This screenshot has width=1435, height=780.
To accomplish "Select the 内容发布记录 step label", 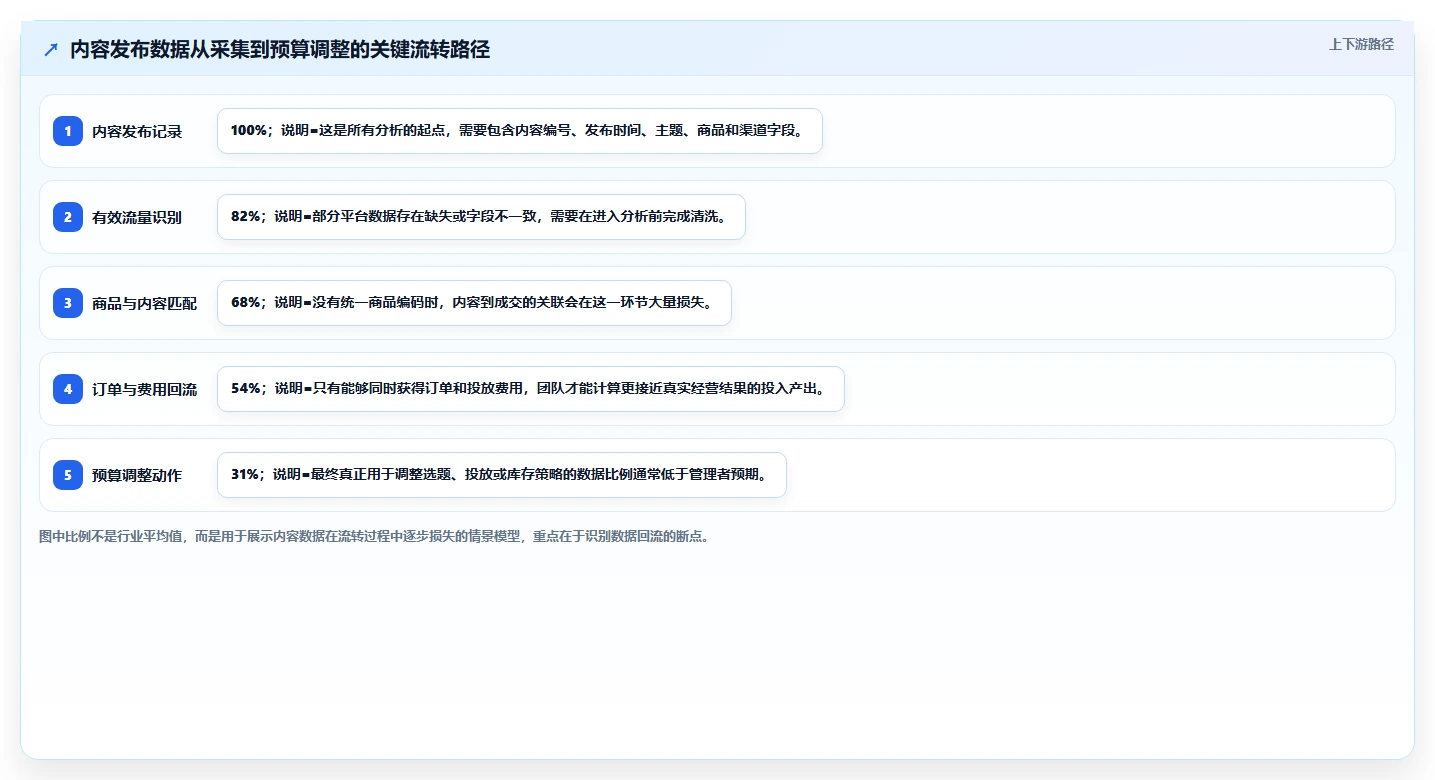I will tap(137, 131).
